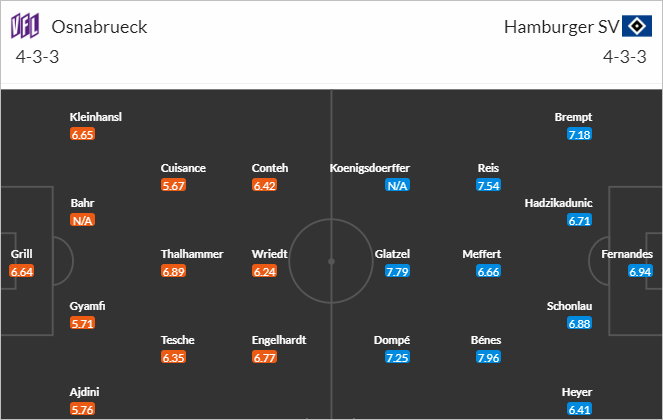The height and width of the screenshot is (420, 663).
Task: Click Brempt's 7.18 rating badge
Action: tap(580, 135)
